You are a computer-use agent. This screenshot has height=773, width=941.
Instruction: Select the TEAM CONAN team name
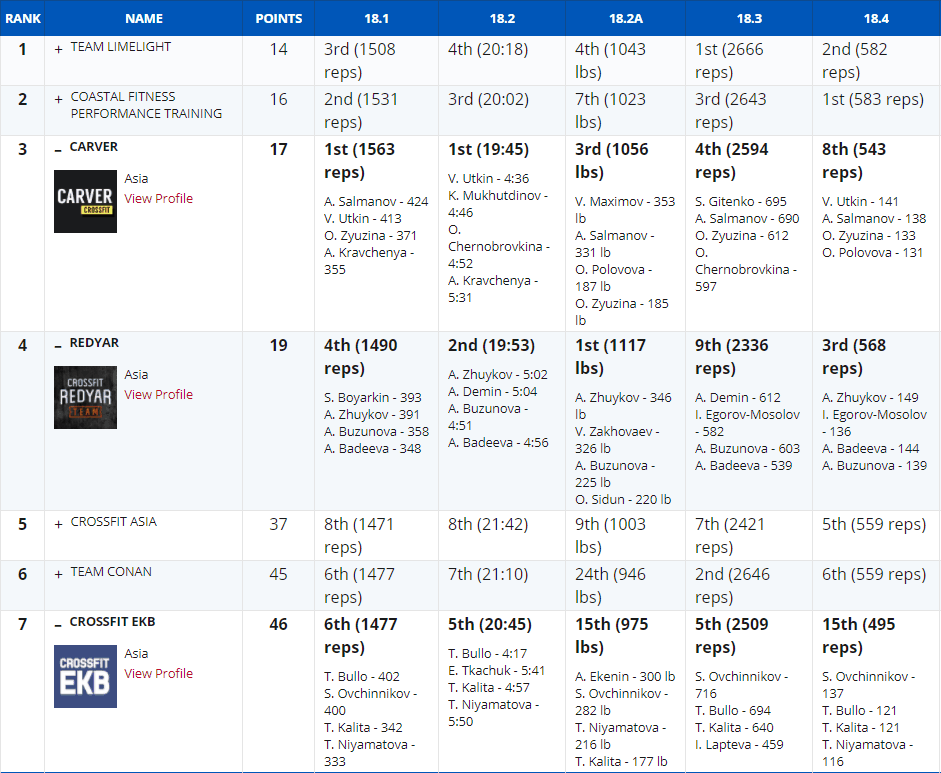click(111, 572)
